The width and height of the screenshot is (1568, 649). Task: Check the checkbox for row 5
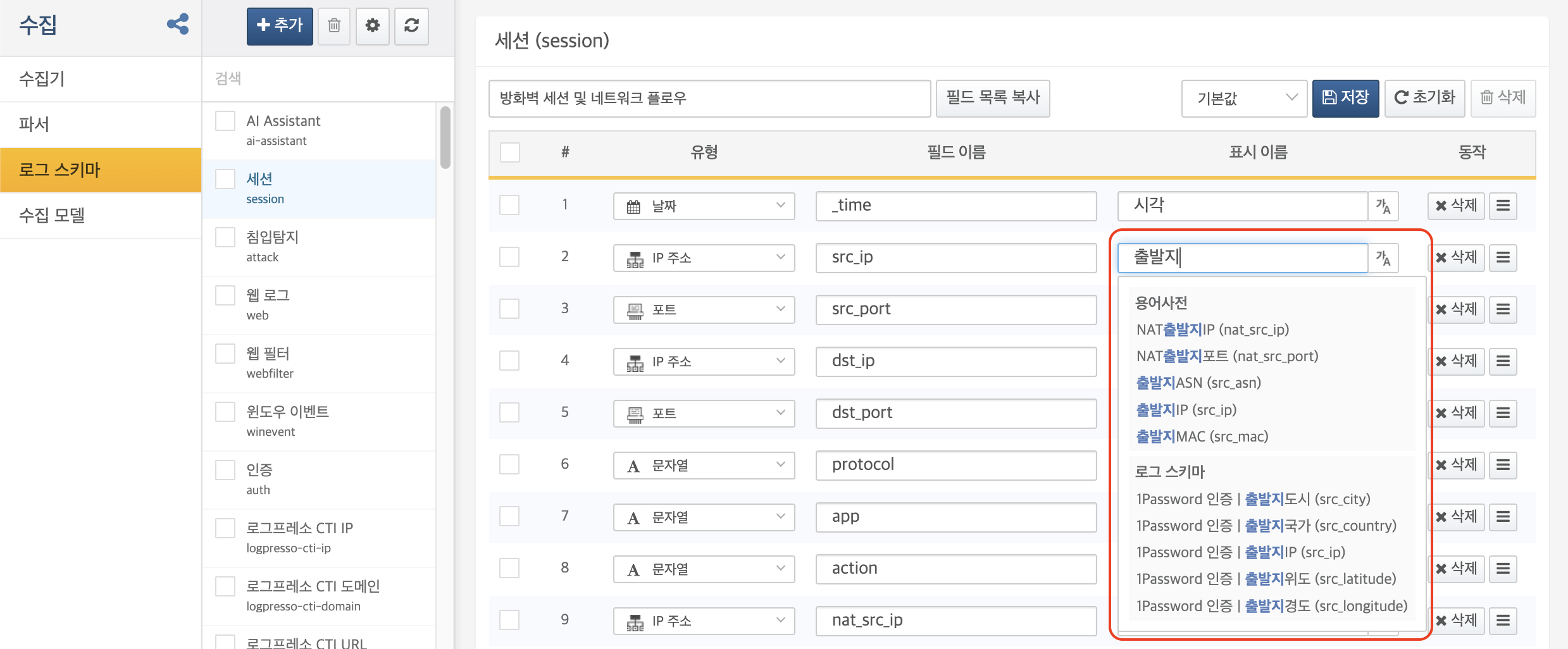[x=509, y=412]
